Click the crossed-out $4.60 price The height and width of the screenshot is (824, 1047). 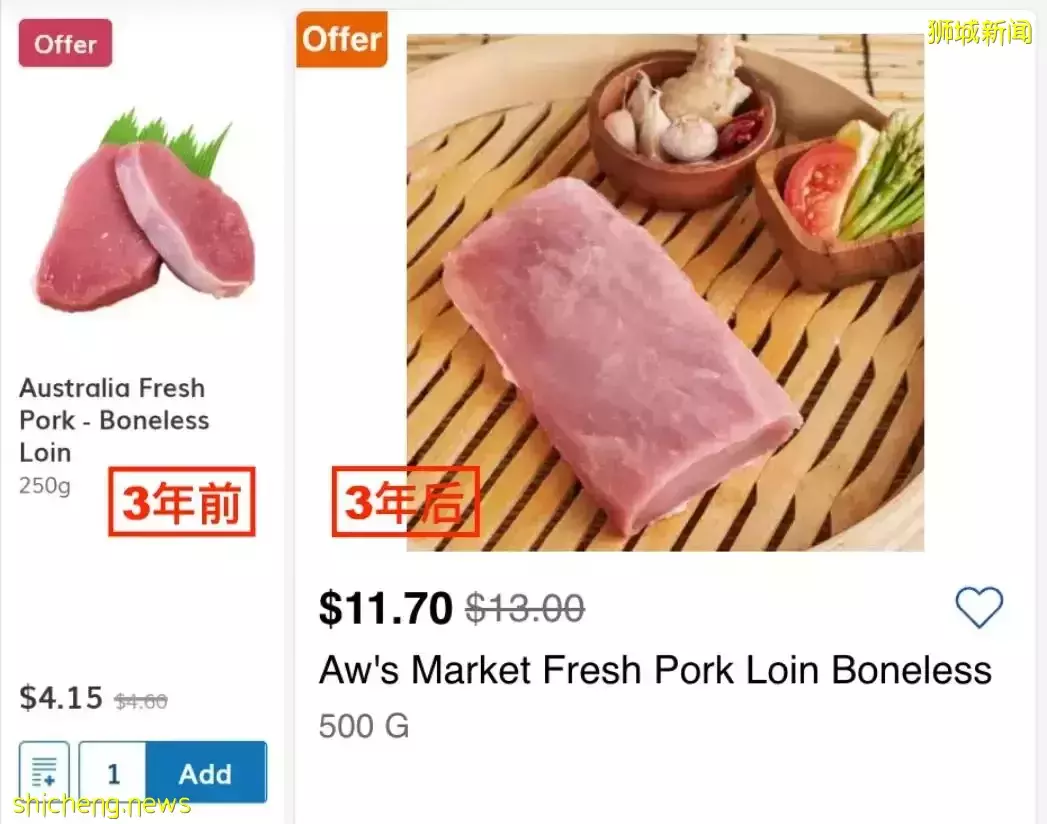point(141,702)
